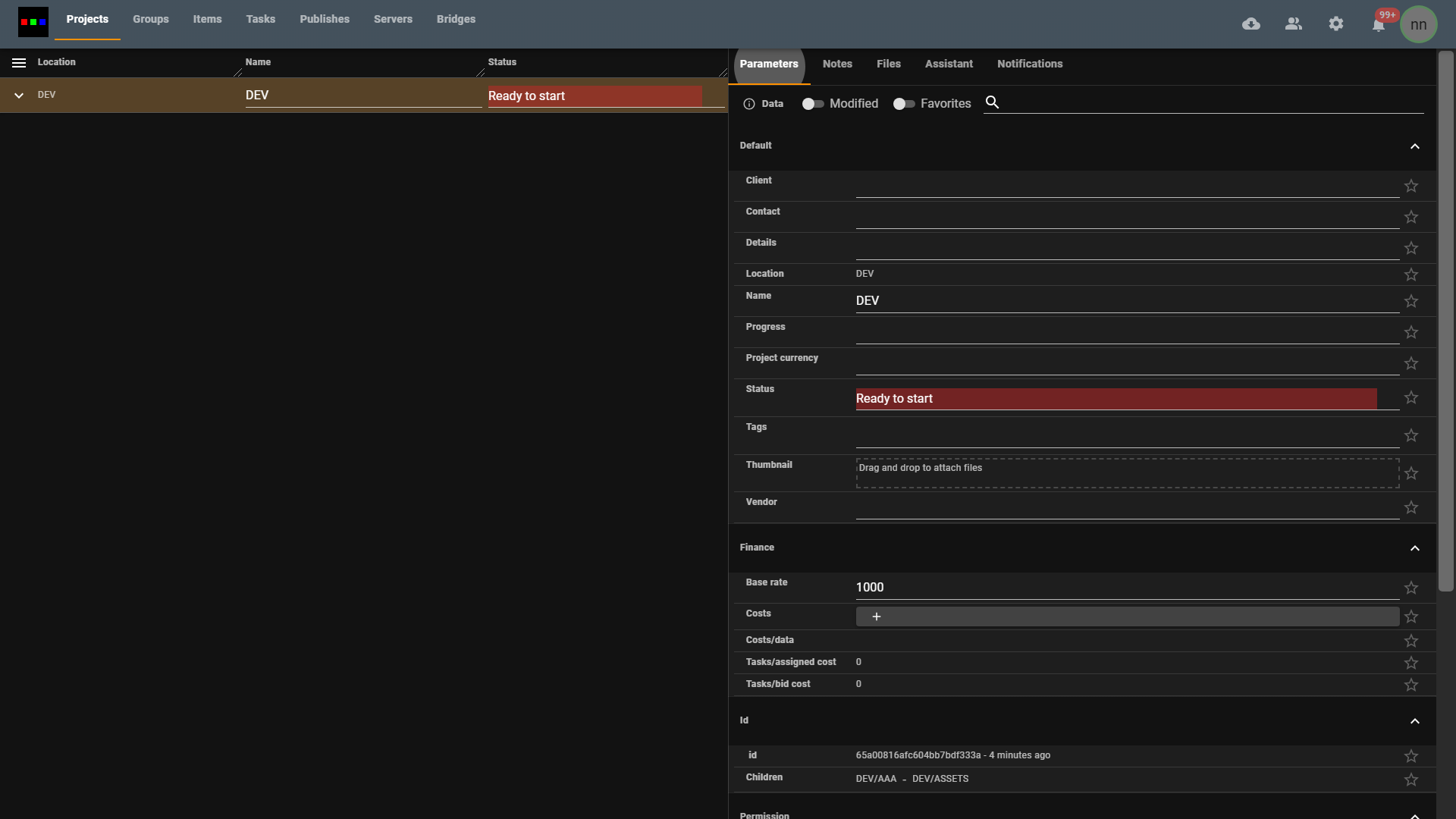Screen dimensions: 1456x819
Task: Click the hamburger menu in column header
Action: tap(19, 63)
